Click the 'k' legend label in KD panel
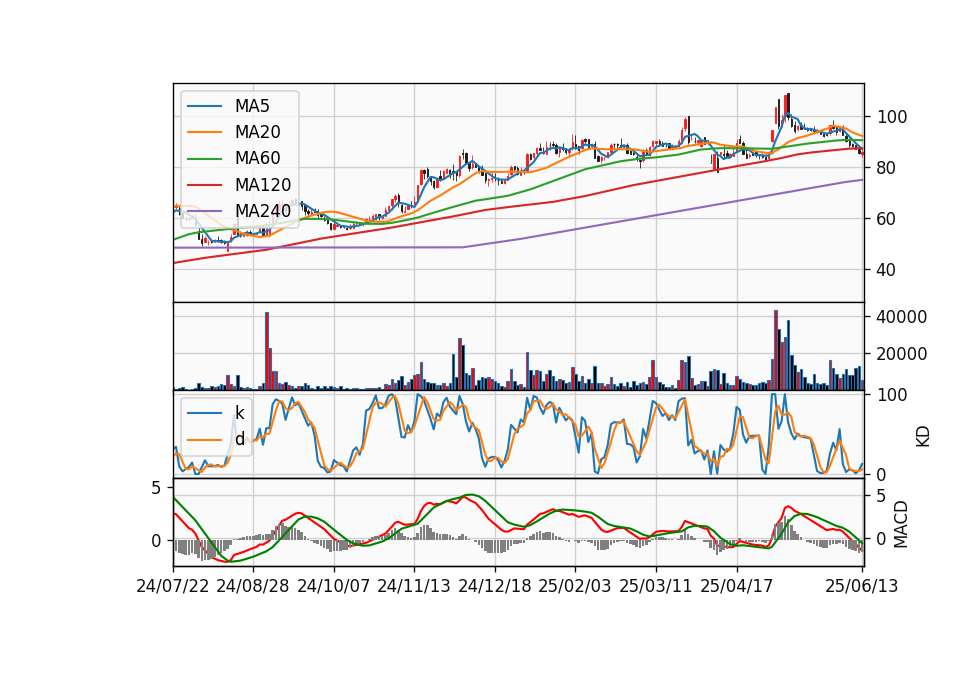This screenshot has width=960, height=690. (239, 412)
